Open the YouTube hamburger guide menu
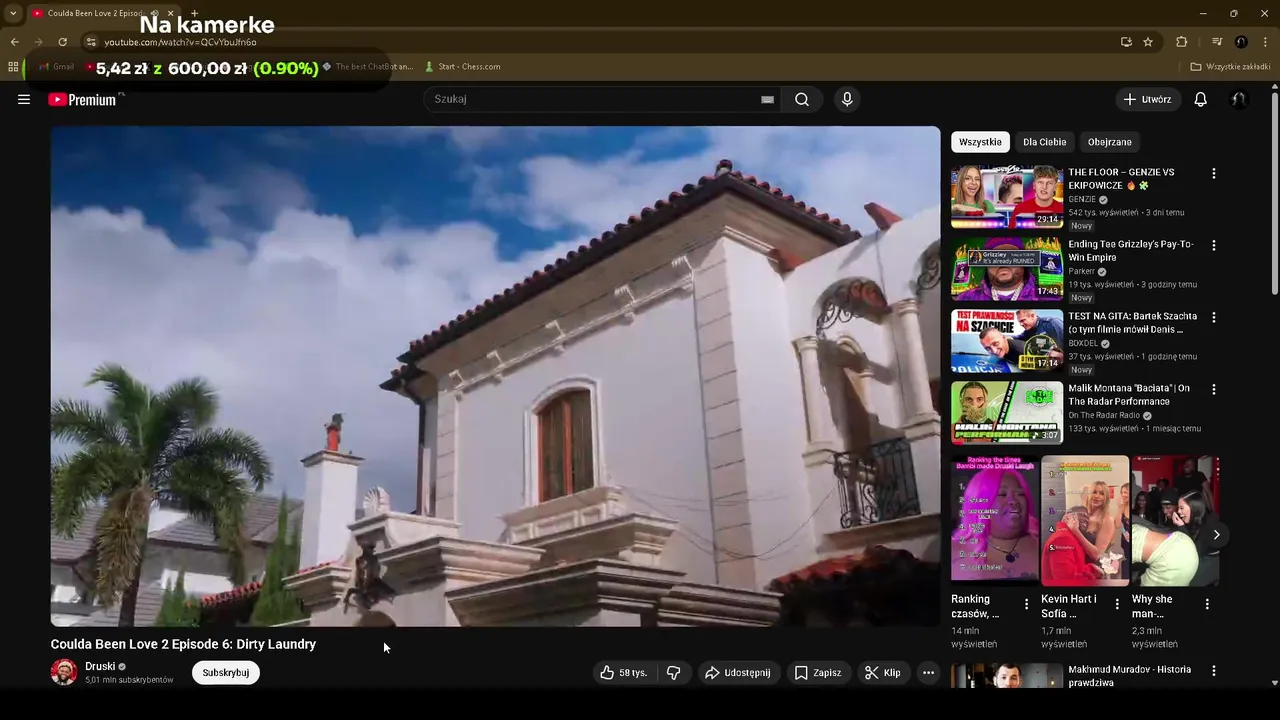1280x720 pixels. (24, 99)
